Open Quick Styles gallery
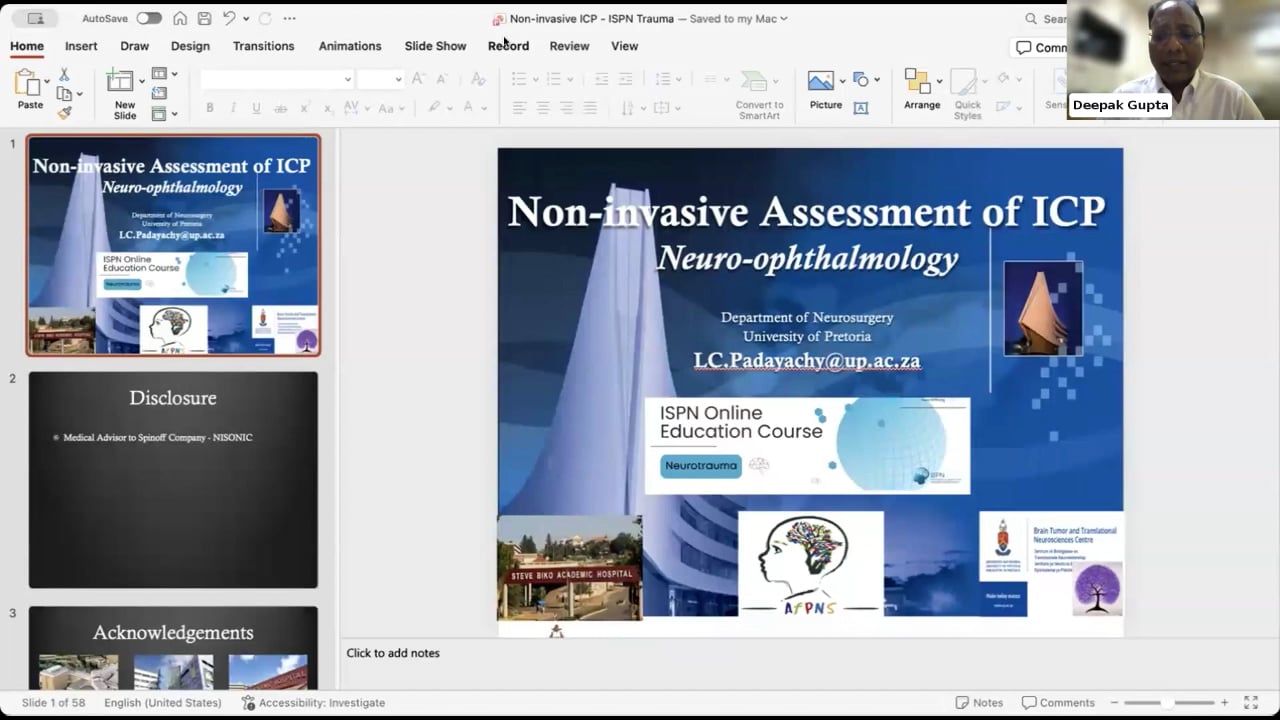The image size is (1280, 720). (967, 95)
